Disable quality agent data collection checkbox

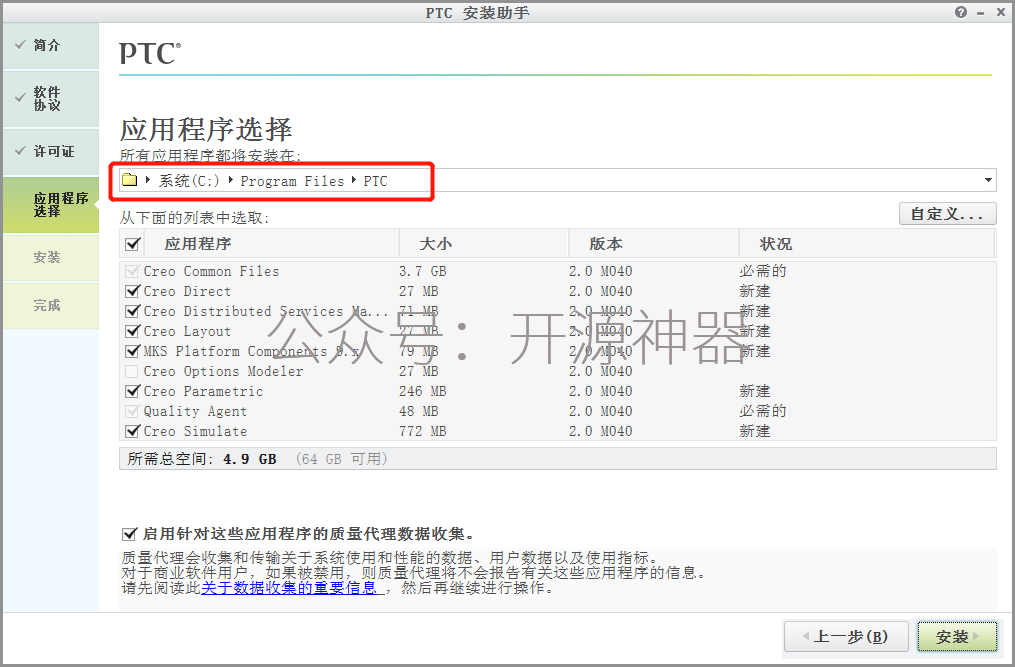click(x=129, y=534)
